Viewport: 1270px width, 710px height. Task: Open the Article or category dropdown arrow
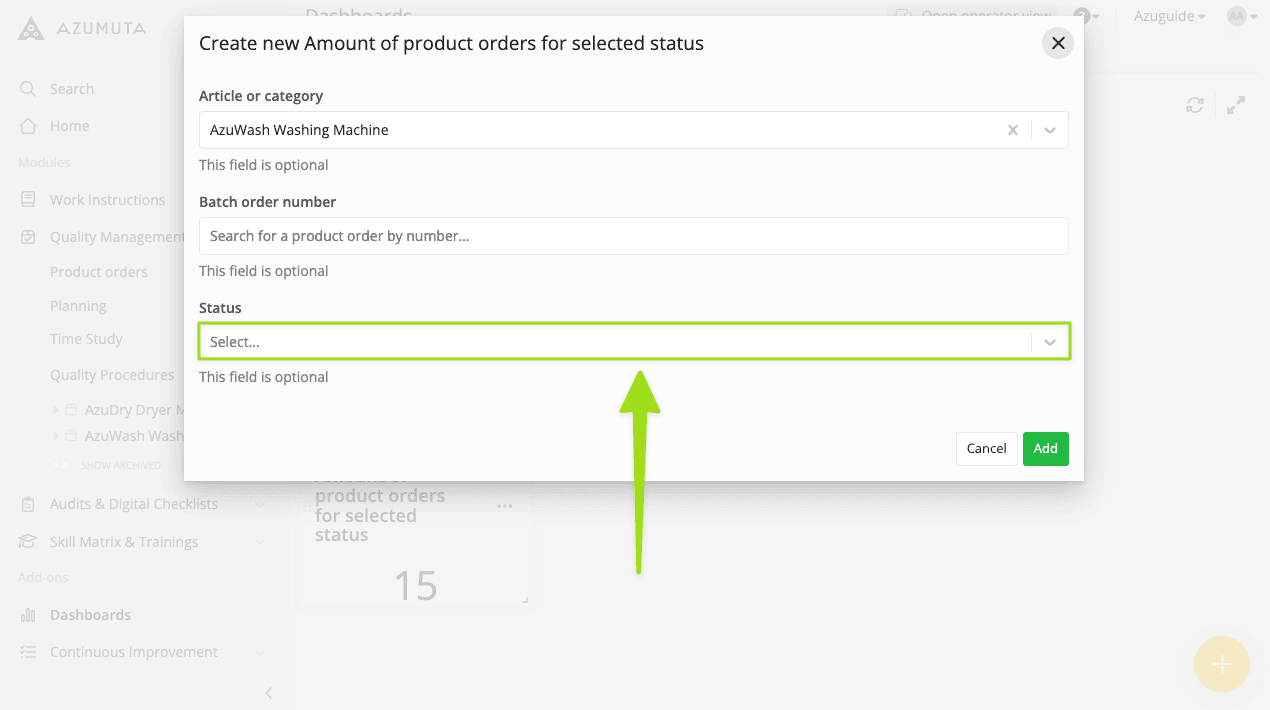[x=1049, y=130]
